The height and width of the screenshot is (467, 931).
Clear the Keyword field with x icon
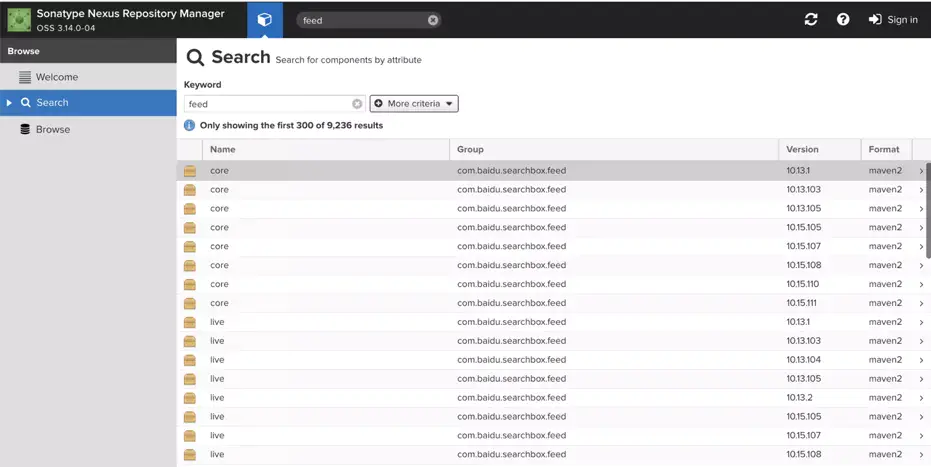357,104
